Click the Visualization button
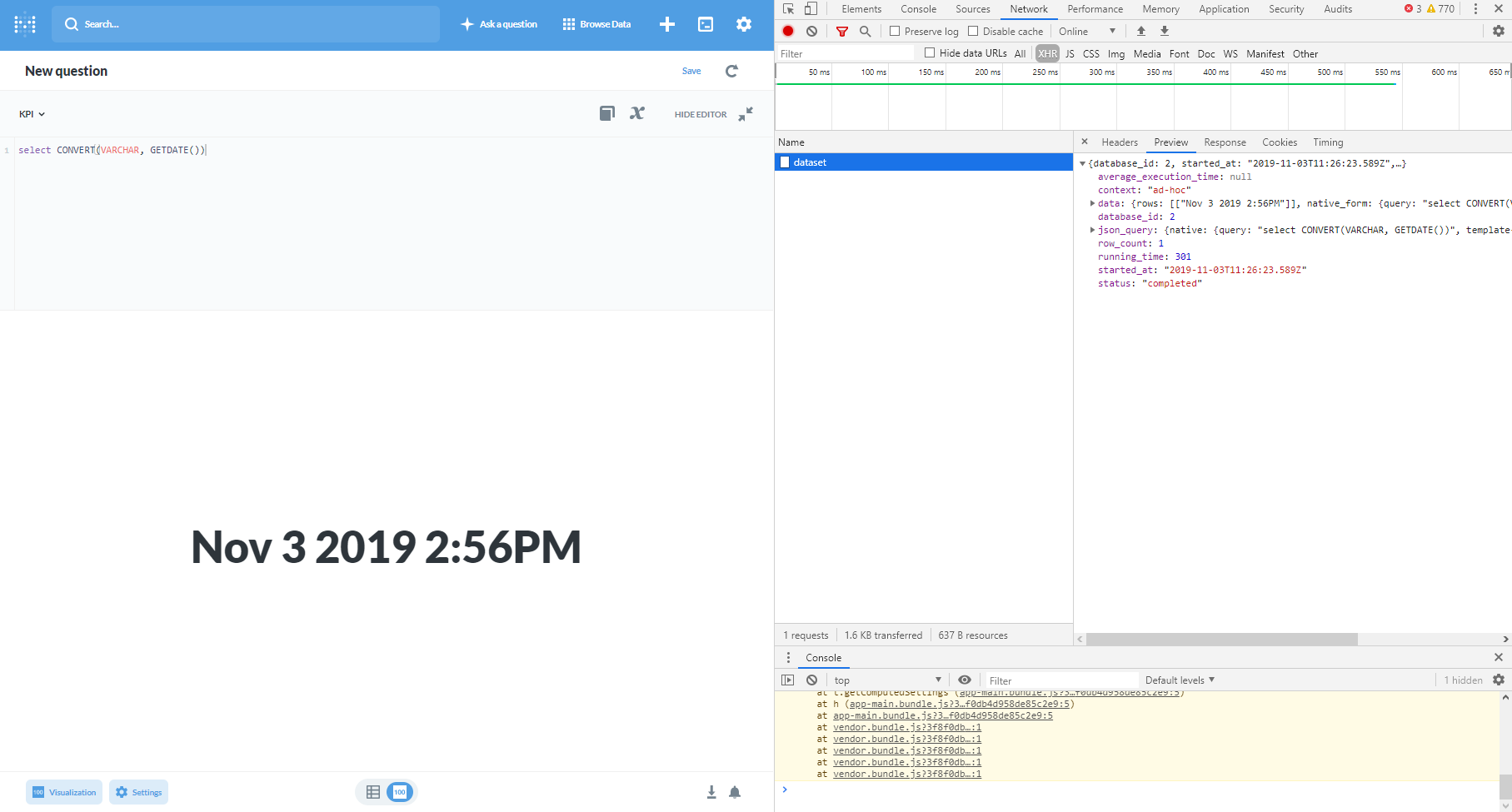The width and height of the screenshot is (1512, 812). click(x=64, y=792)
